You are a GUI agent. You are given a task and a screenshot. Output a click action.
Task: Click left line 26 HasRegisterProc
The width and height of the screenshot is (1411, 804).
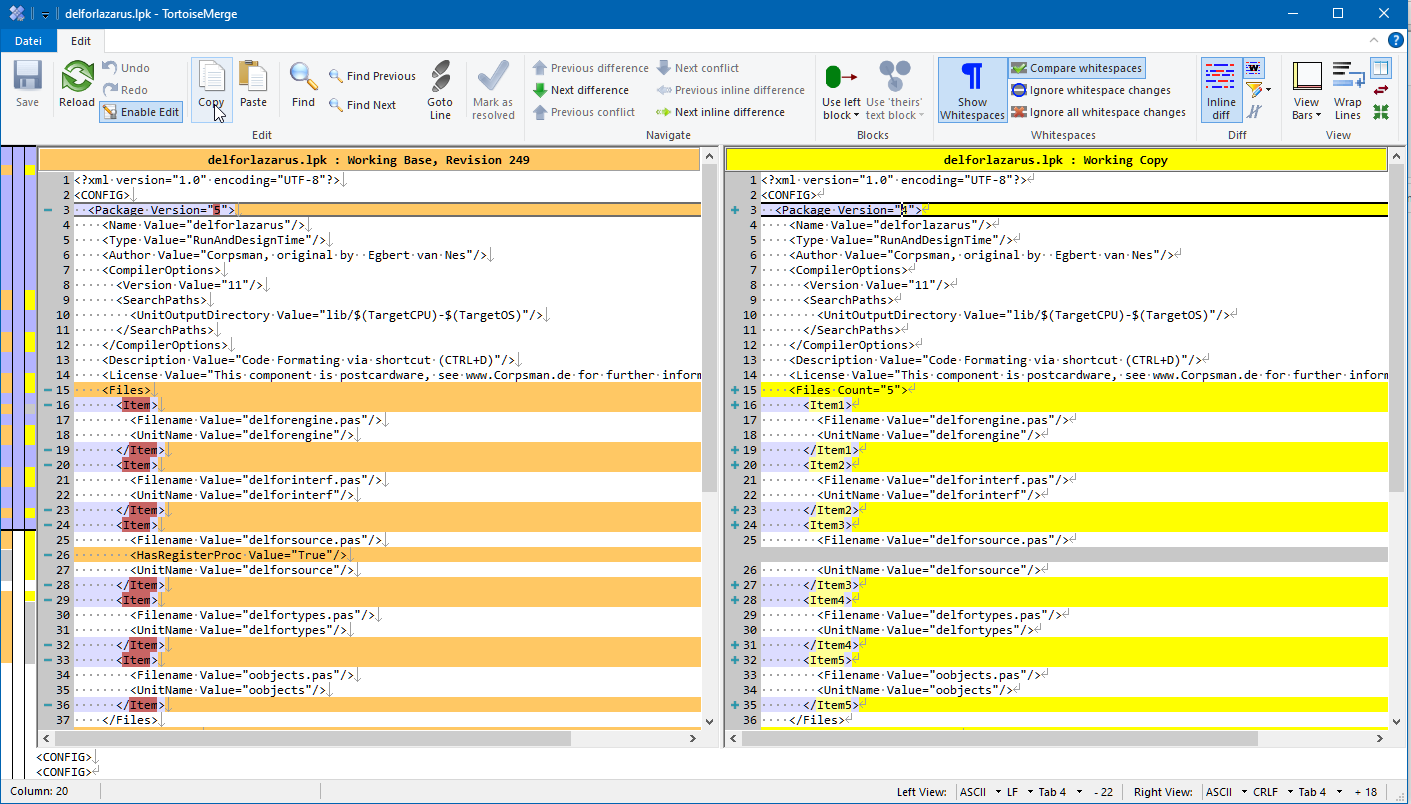387,555
